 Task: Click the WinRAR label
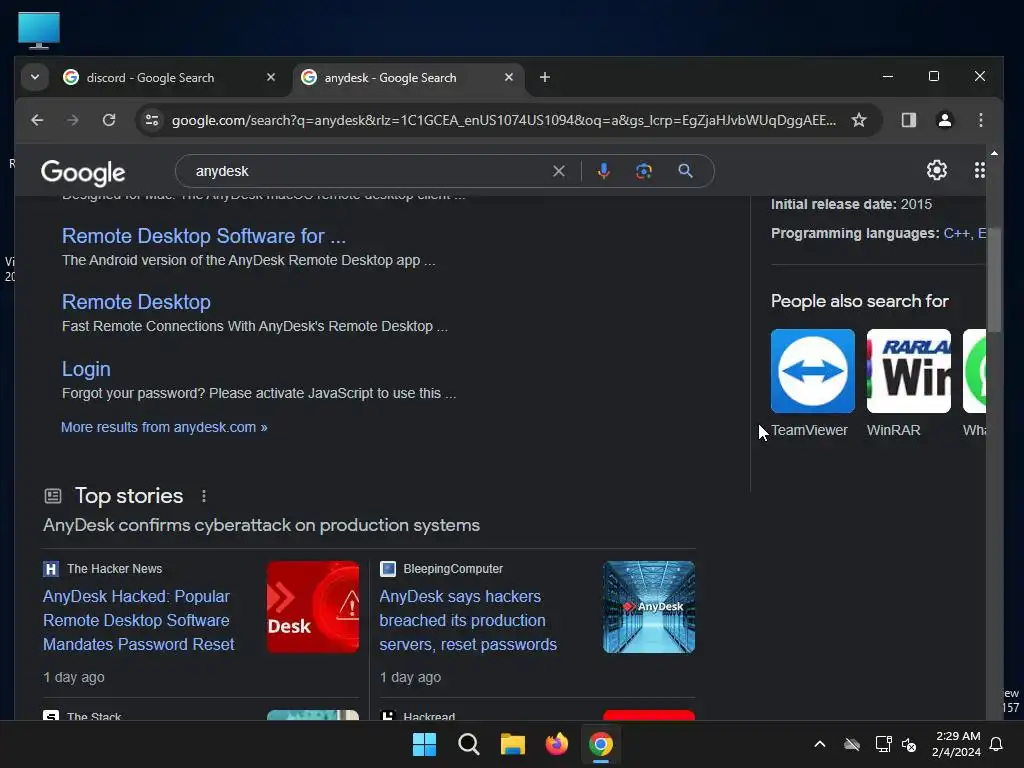tap(893, 430)
